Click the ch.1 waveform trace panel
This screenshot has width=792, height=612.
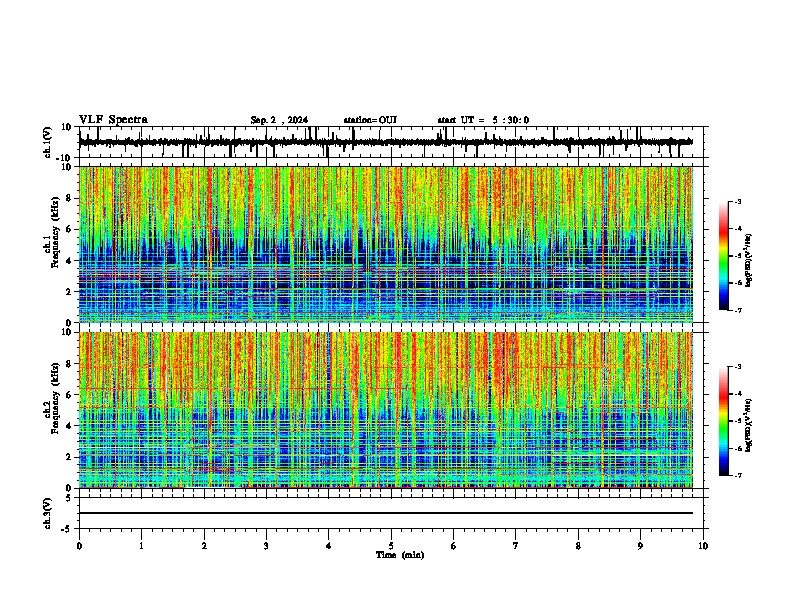[390, 142]
